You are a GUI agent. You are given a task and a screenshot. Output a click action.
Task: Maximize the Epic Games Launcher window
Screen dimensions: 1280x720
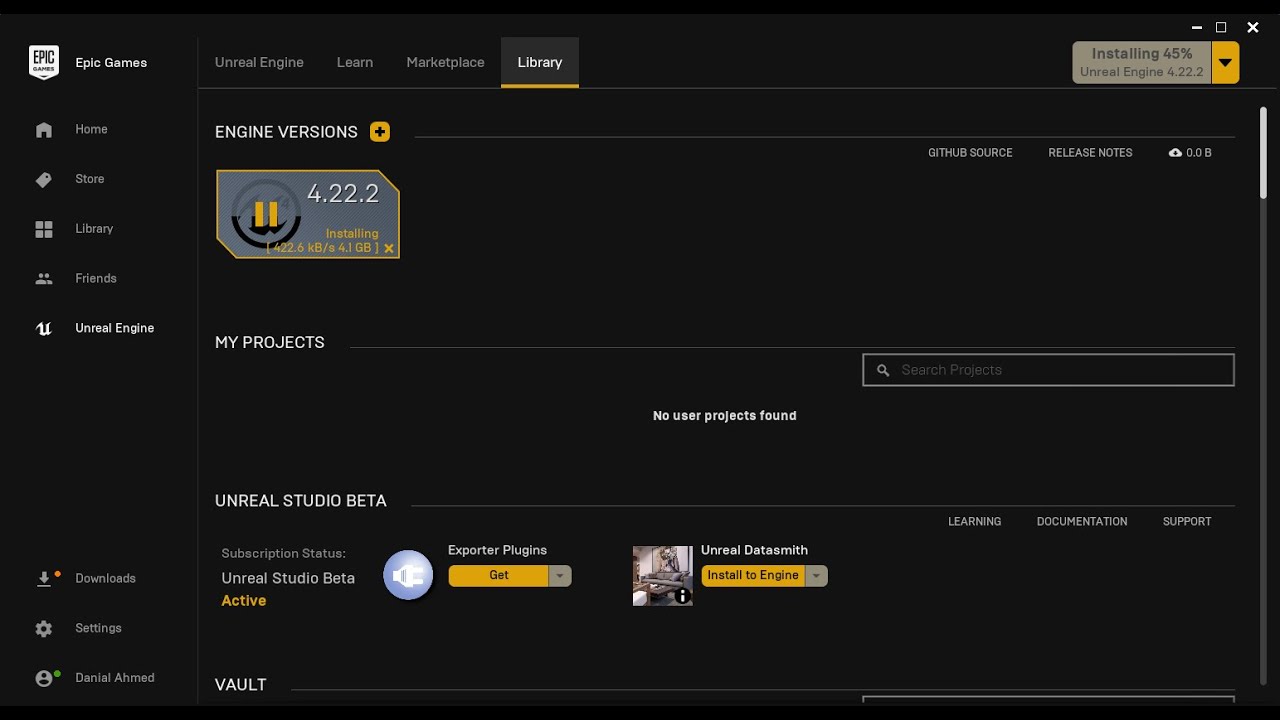tap(1221, 28)
